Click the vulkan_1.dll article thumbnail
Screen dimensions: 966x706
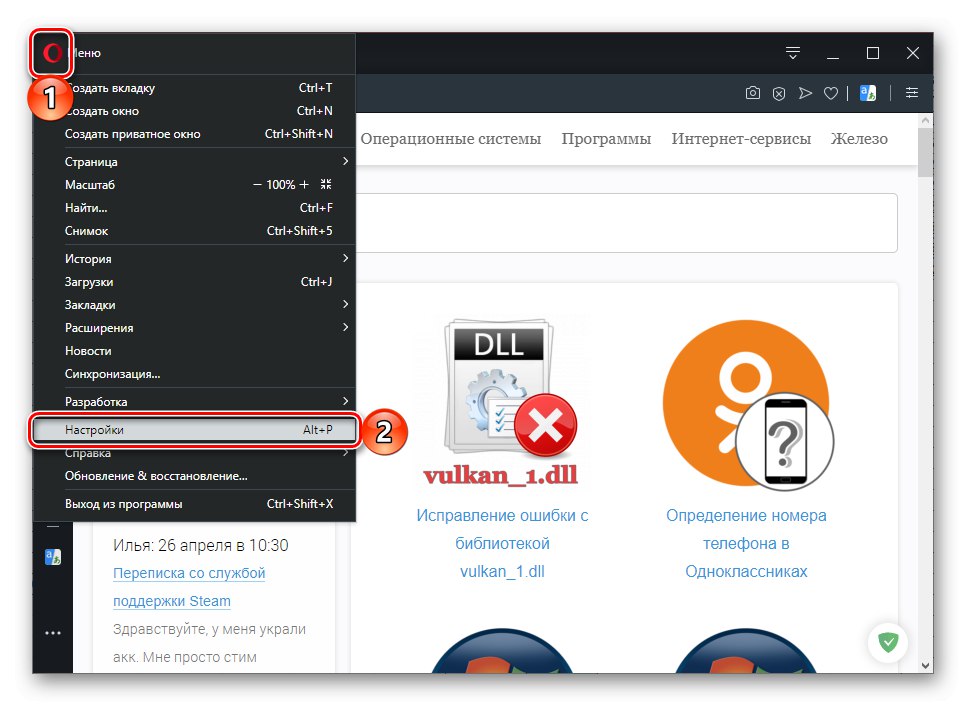[501, 402]
